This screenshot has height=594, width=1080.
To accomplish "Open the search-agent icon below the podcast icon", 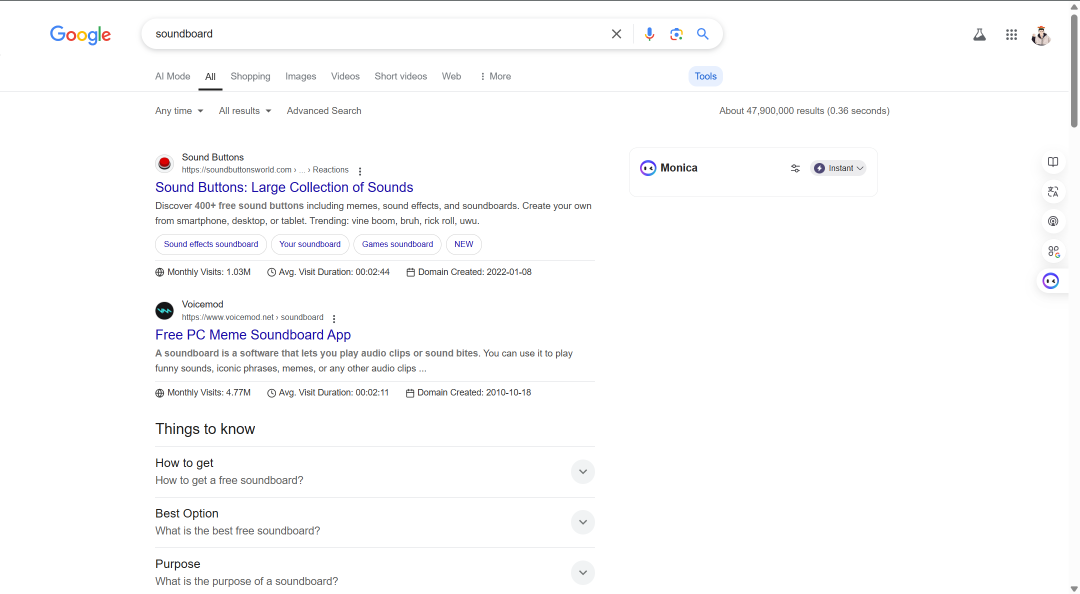I will pos(1052,252).
